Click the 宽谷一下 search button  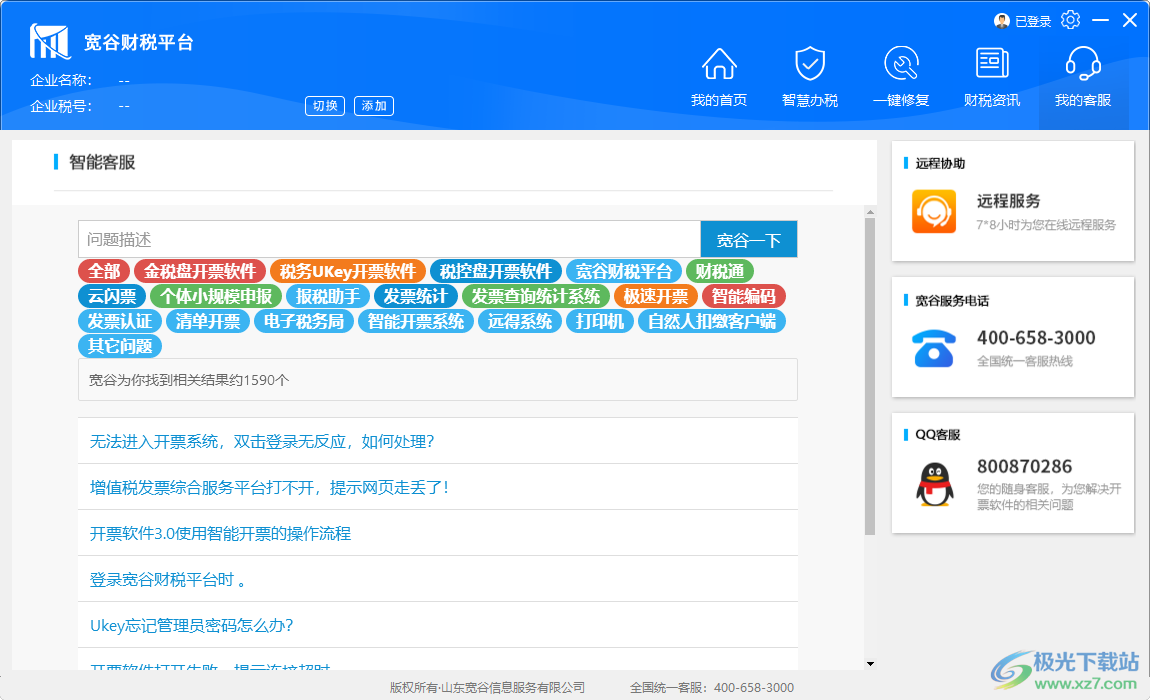[749, 239]
